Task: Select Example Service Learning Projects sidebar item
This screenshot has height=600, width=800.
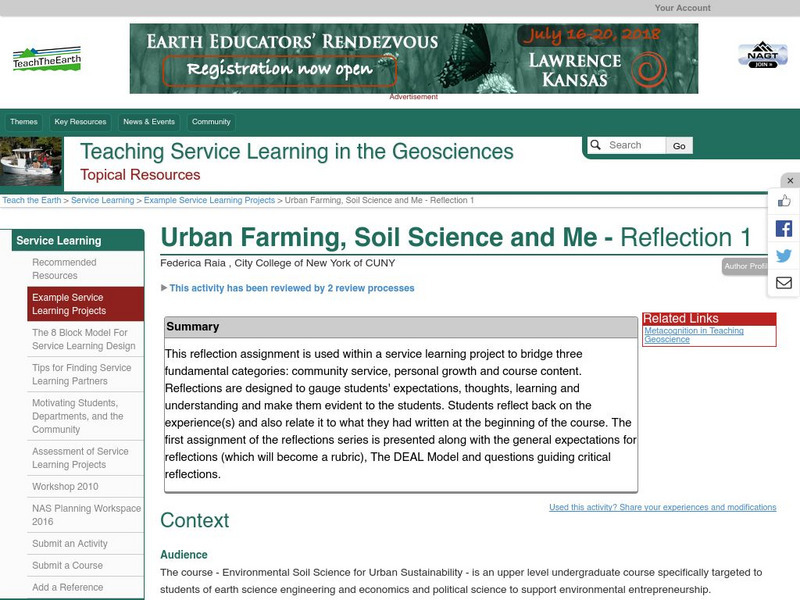Action: (x=86, y=304)
